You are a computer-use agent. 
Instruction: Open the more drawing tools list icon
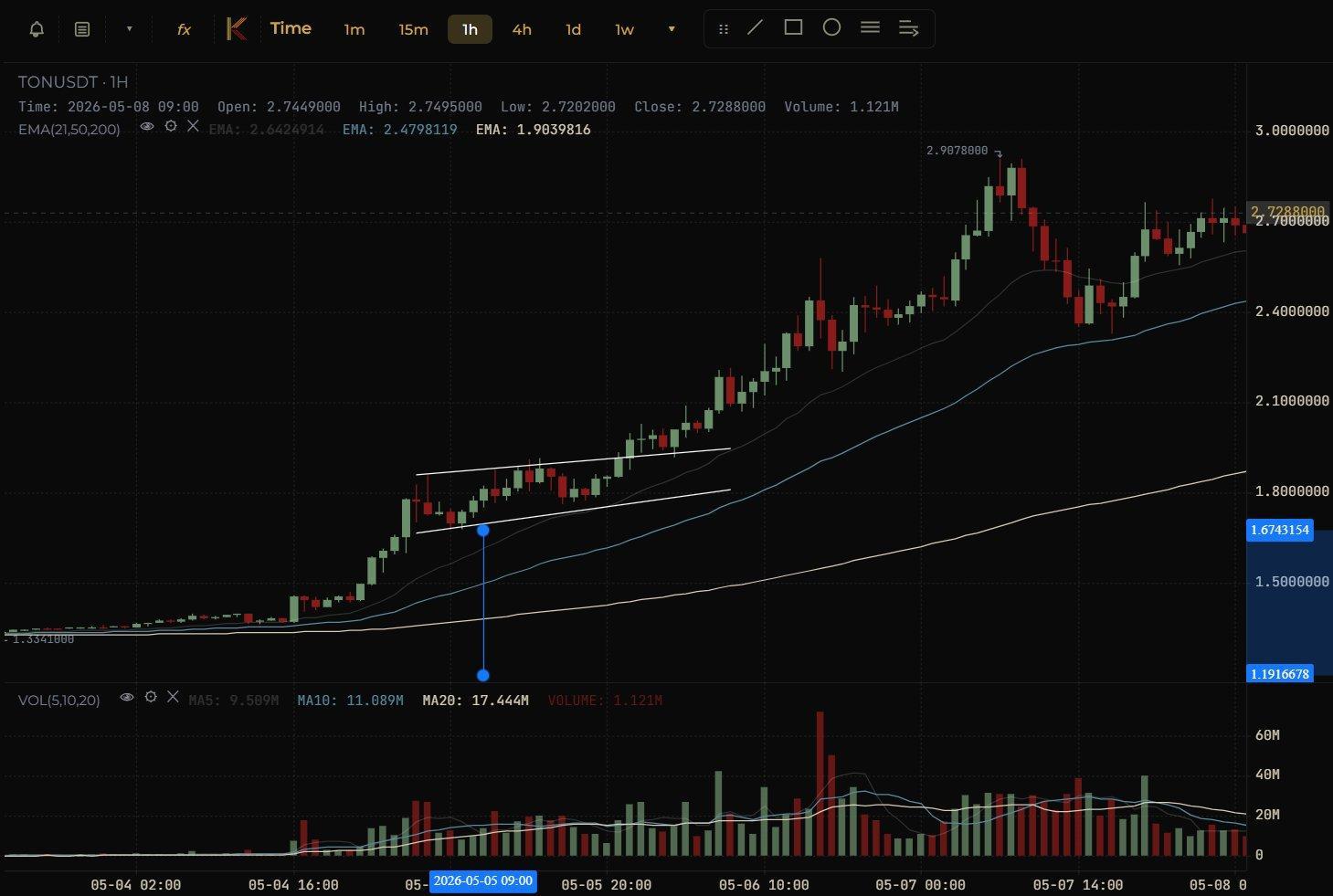(x=908, y=28)
